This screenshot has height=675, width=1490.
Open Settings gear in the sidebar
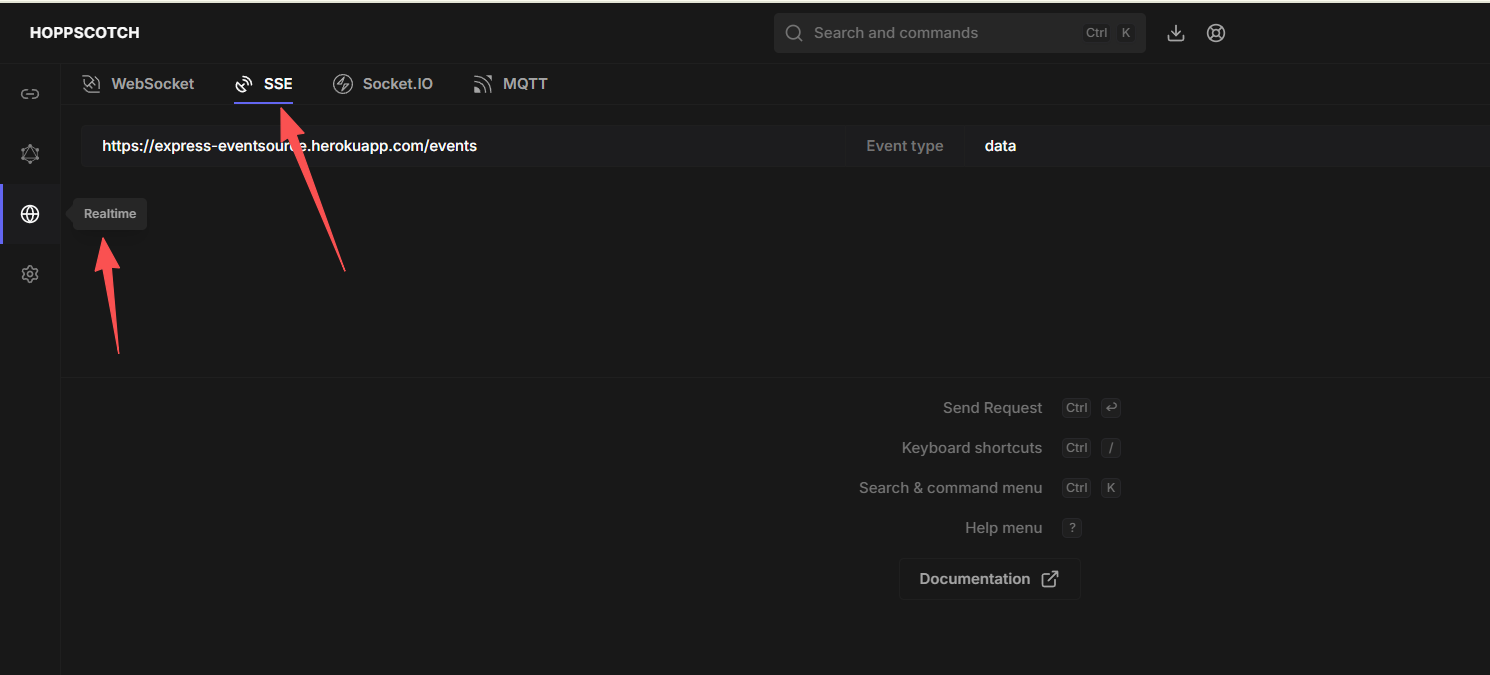[30, 274]
